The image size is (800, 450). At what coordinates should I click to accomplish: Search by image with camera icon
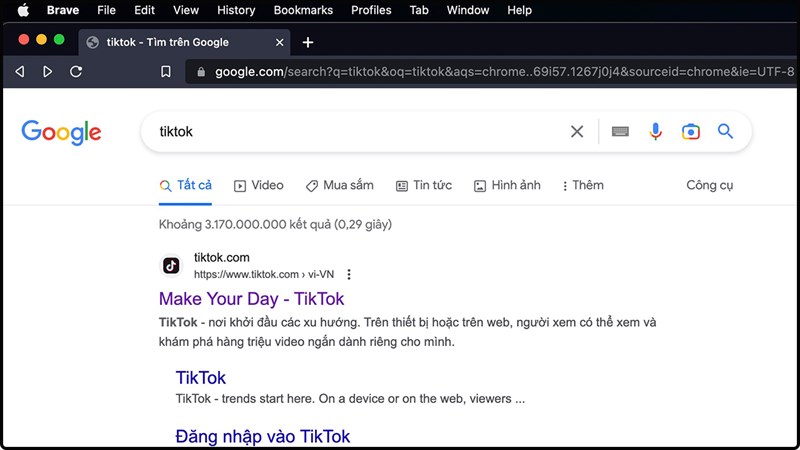click(x=690, y=132)
